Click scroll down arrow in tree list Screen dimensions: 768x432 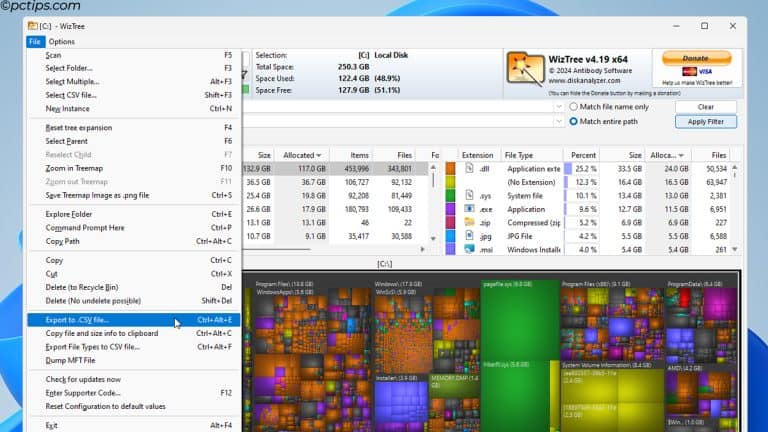tap(433, 239)
